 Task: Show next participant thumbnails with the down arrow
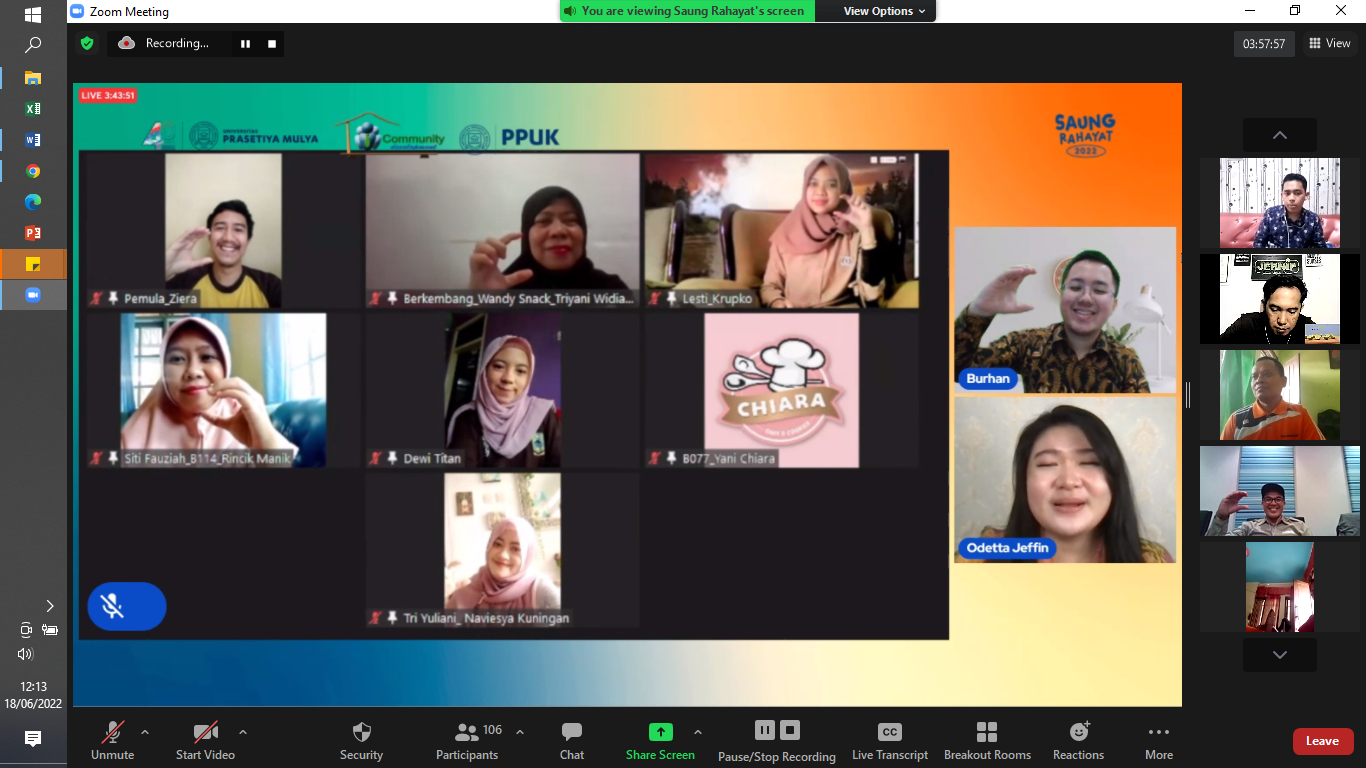[1280, 655]
